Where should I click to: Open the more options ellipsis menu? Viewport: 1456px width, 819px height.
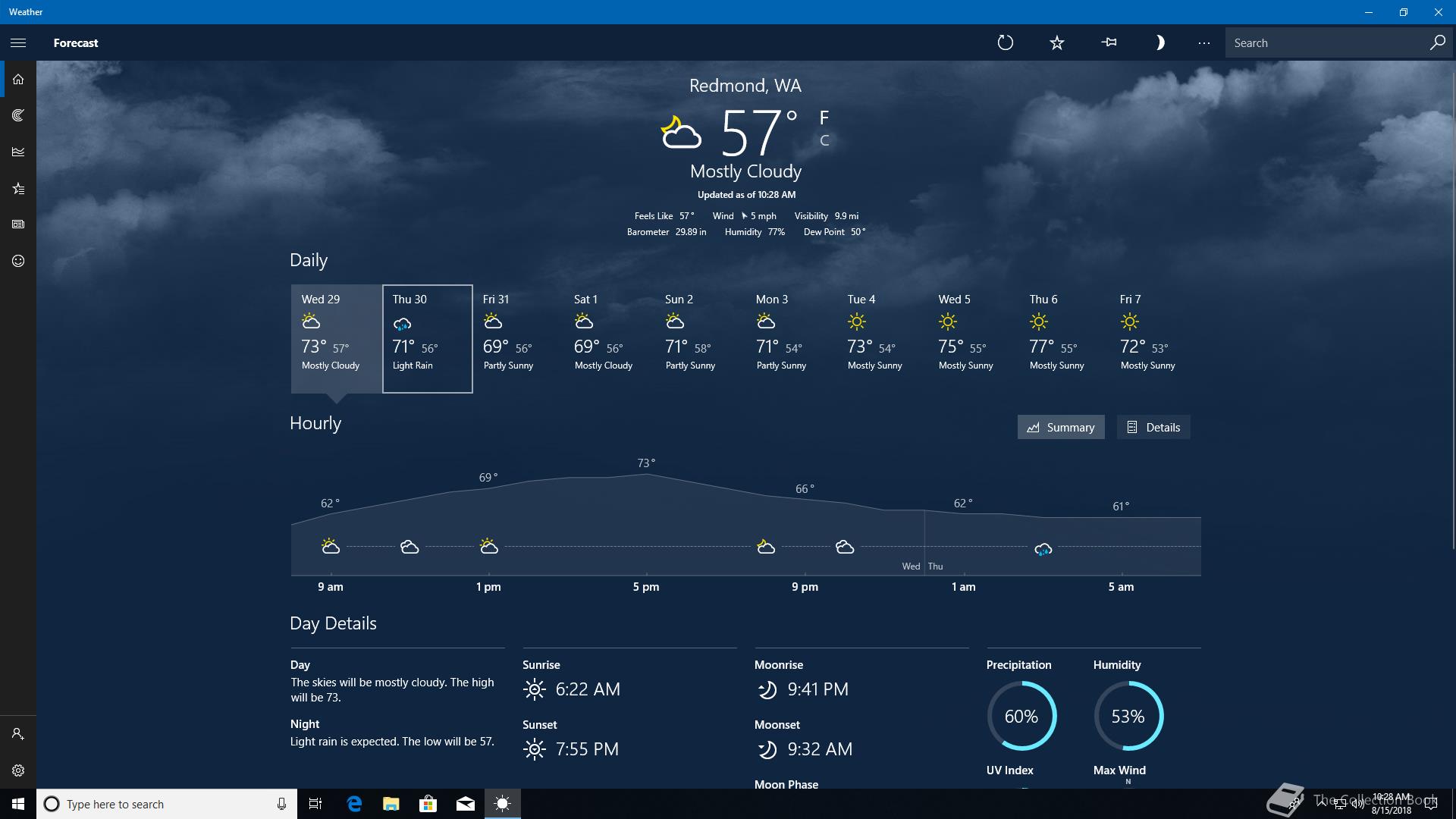(x=1204, y=42)
